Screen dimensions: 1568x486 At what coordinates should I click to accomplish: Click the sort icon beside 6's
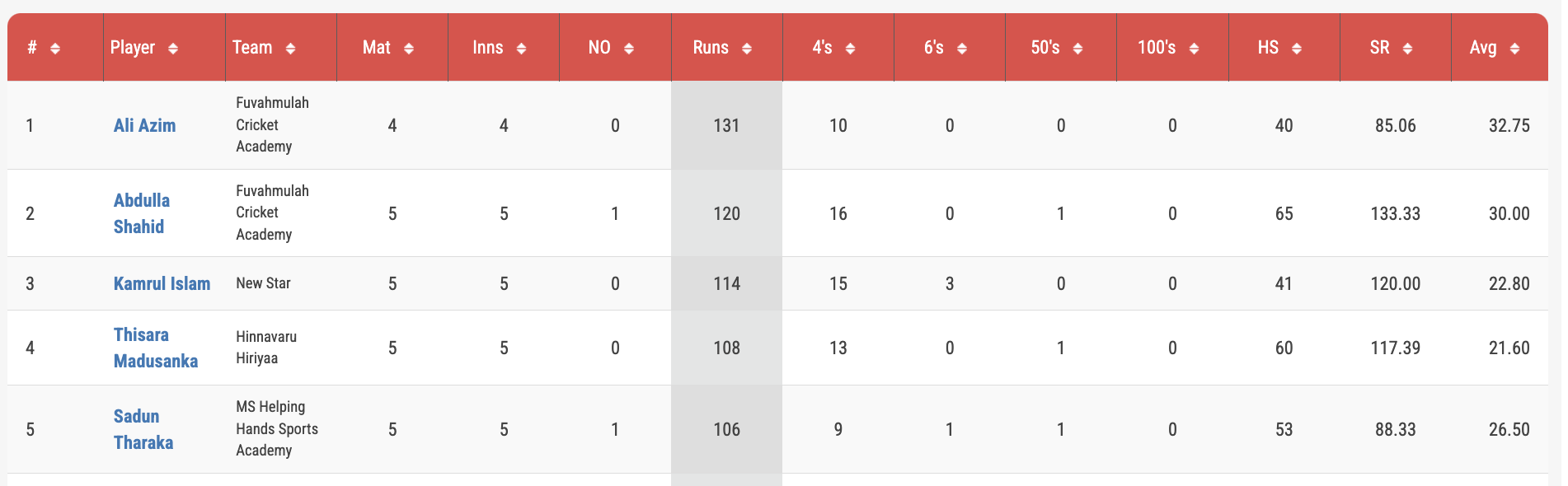pos(962,49)
